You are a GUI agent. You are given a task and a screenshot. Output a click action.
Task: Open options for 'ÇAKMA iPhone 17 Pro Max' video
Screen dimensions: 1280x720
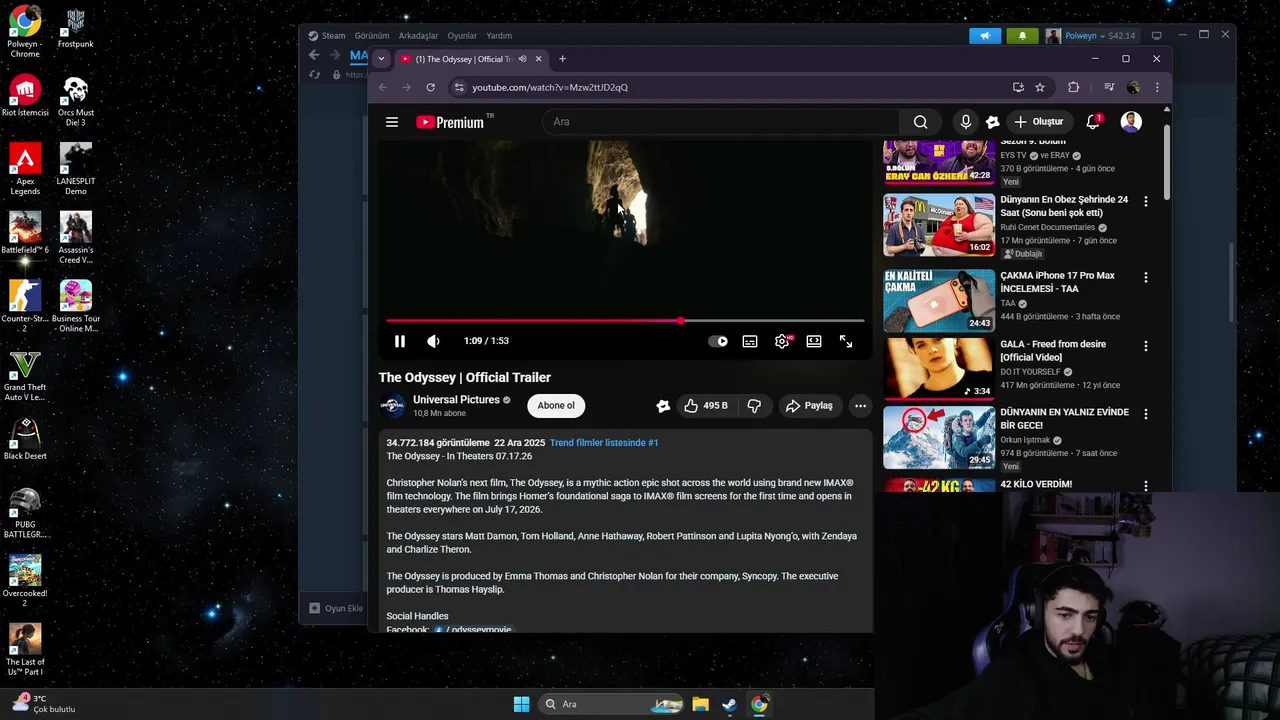1146,277
